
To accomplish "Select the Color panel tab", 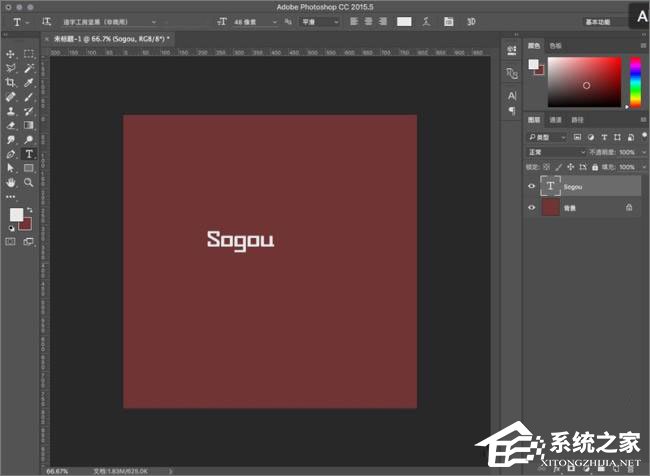I will (534, 46).
